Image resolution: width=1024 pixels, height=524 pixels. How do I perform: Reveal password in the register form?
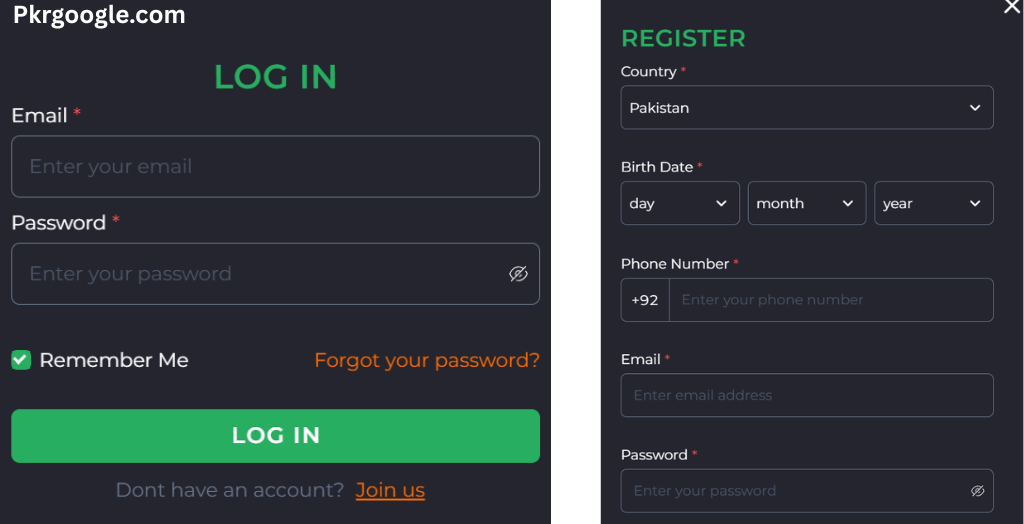coord(978,491)
